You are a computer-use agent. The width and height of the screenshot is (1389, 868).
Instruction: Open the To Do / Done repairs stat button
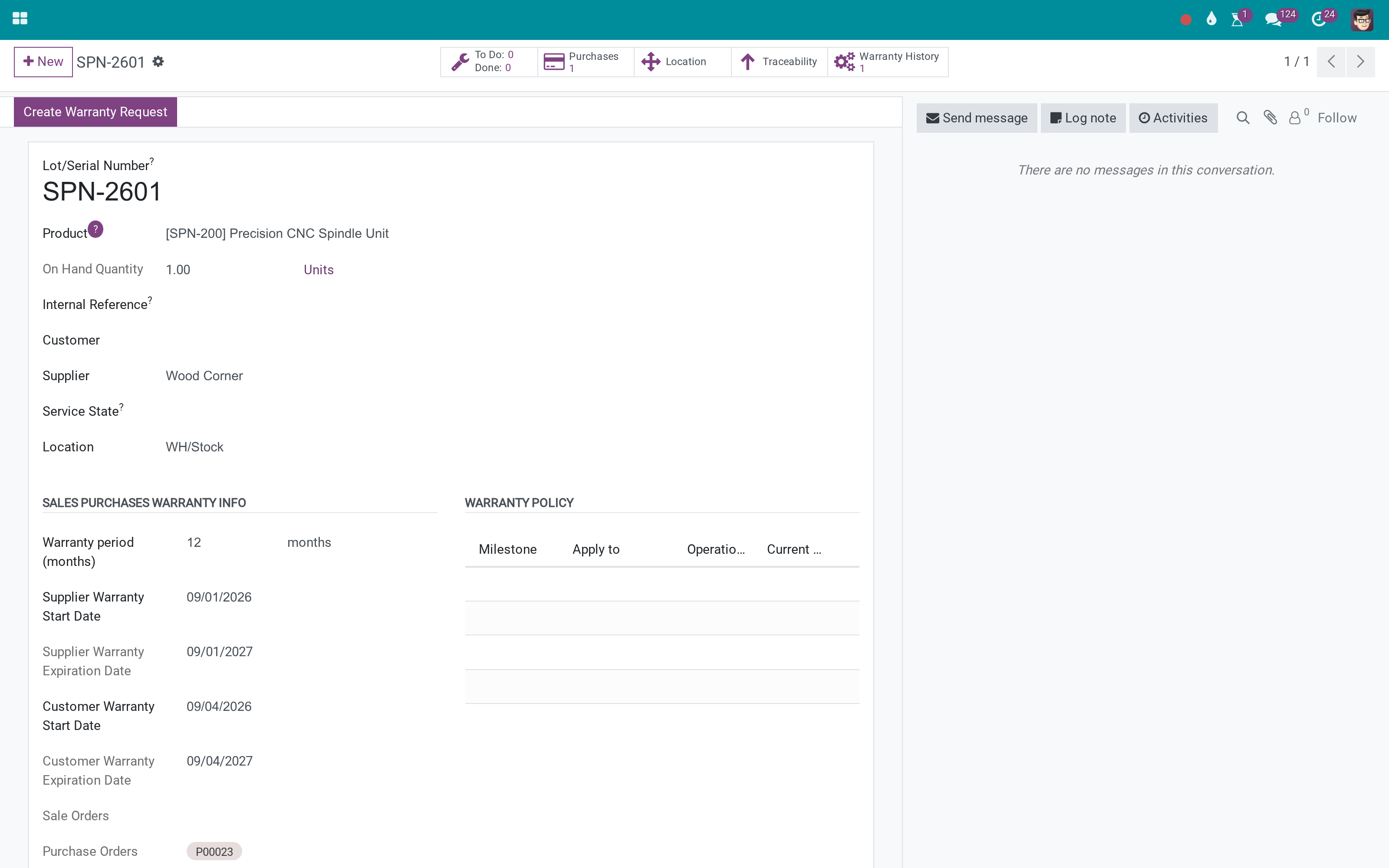488,62
